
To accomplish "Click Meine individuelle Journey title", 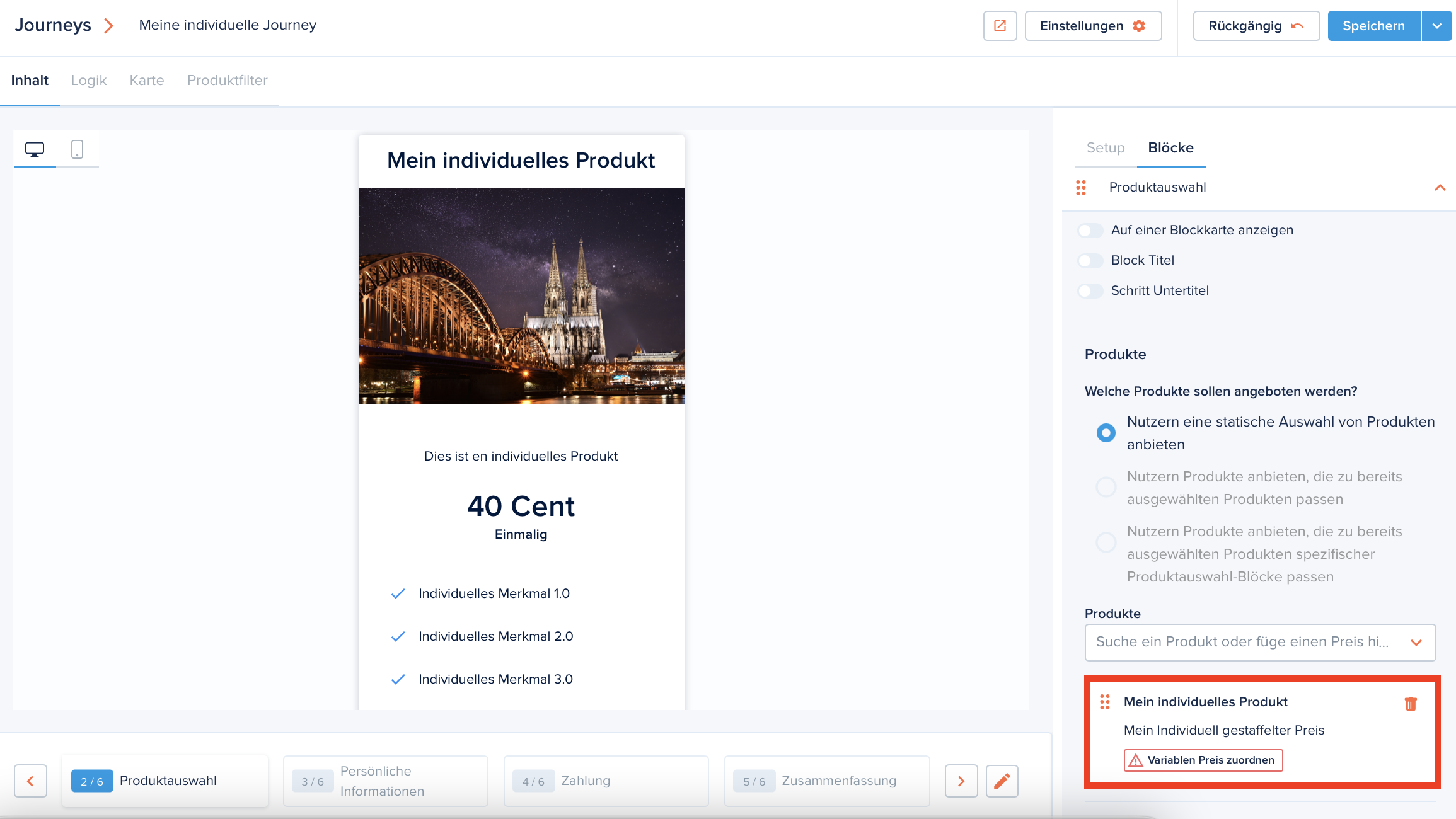I will pos(228,25).
